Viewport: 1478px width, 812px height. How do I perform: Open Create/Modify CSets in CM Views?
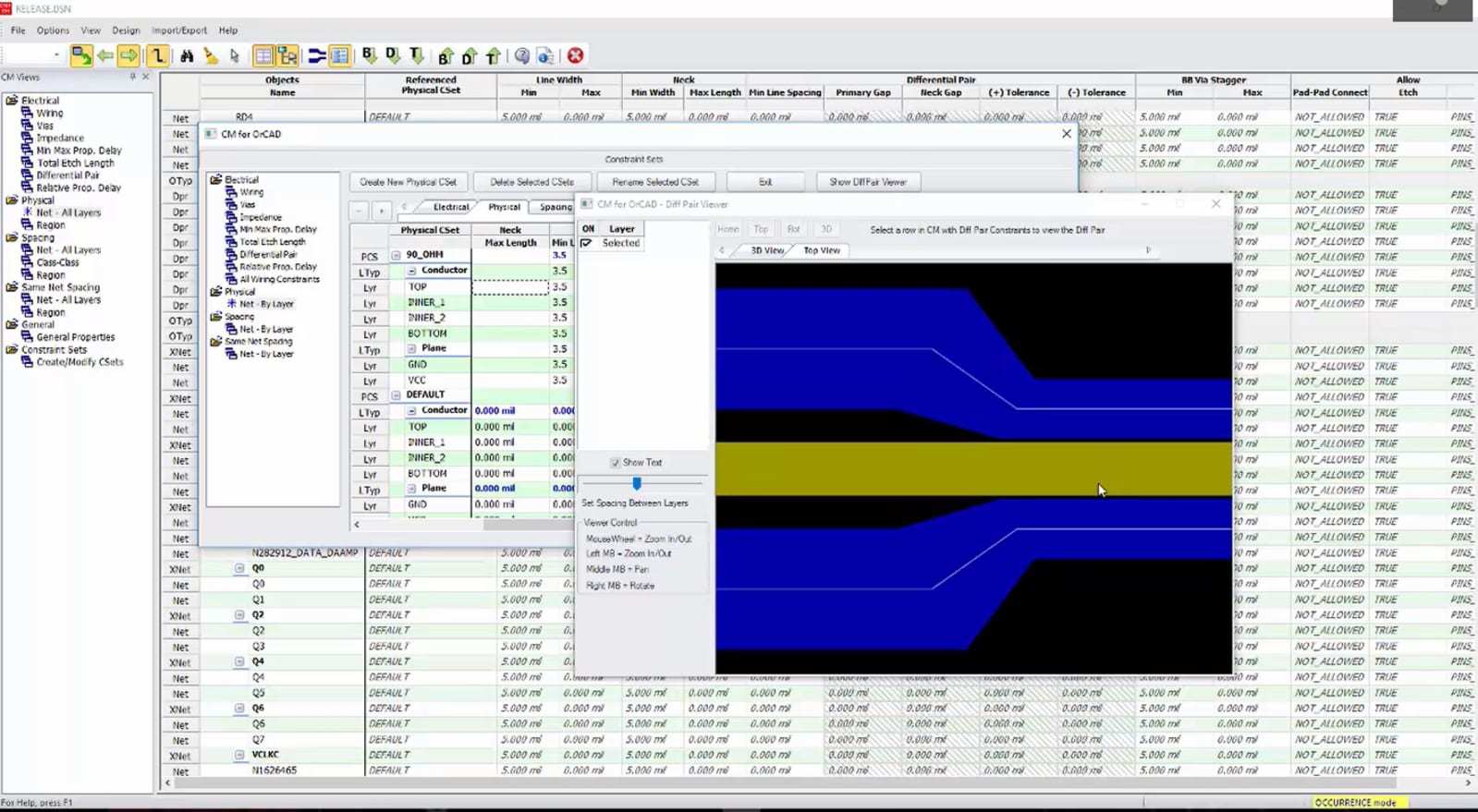[79, 362]
